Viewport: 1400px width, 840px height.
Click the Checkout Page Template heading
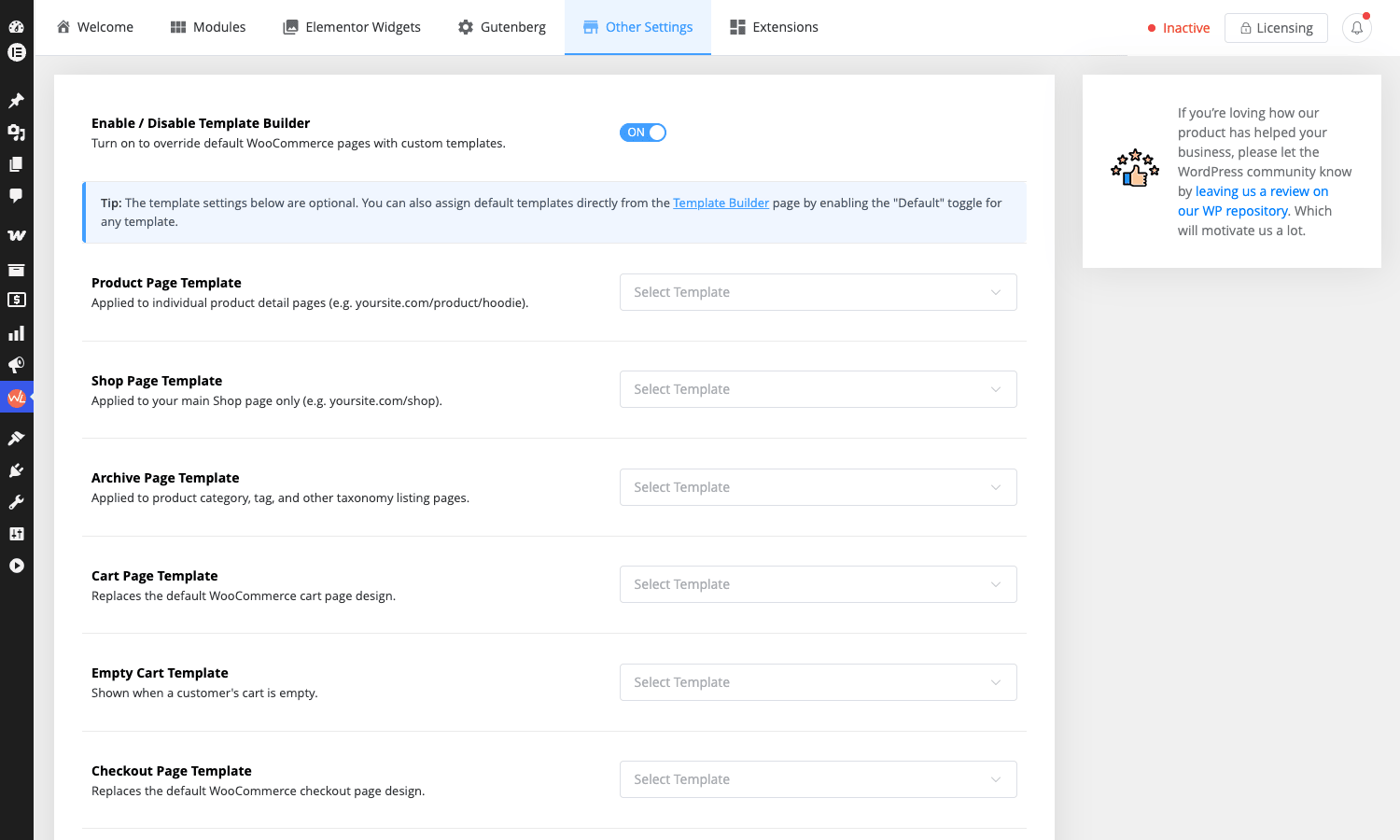tap(172, 771)
